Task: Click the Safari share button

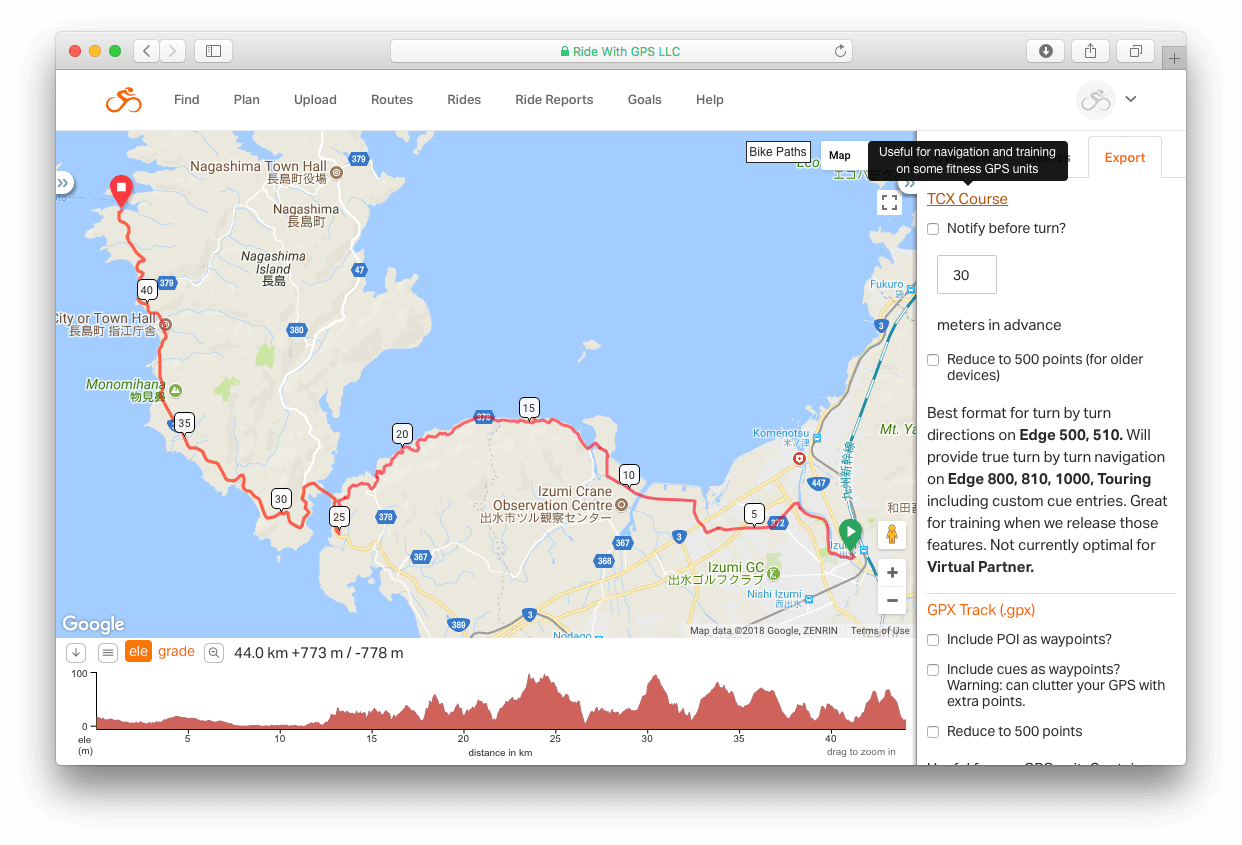Action: click(1090, 51)
